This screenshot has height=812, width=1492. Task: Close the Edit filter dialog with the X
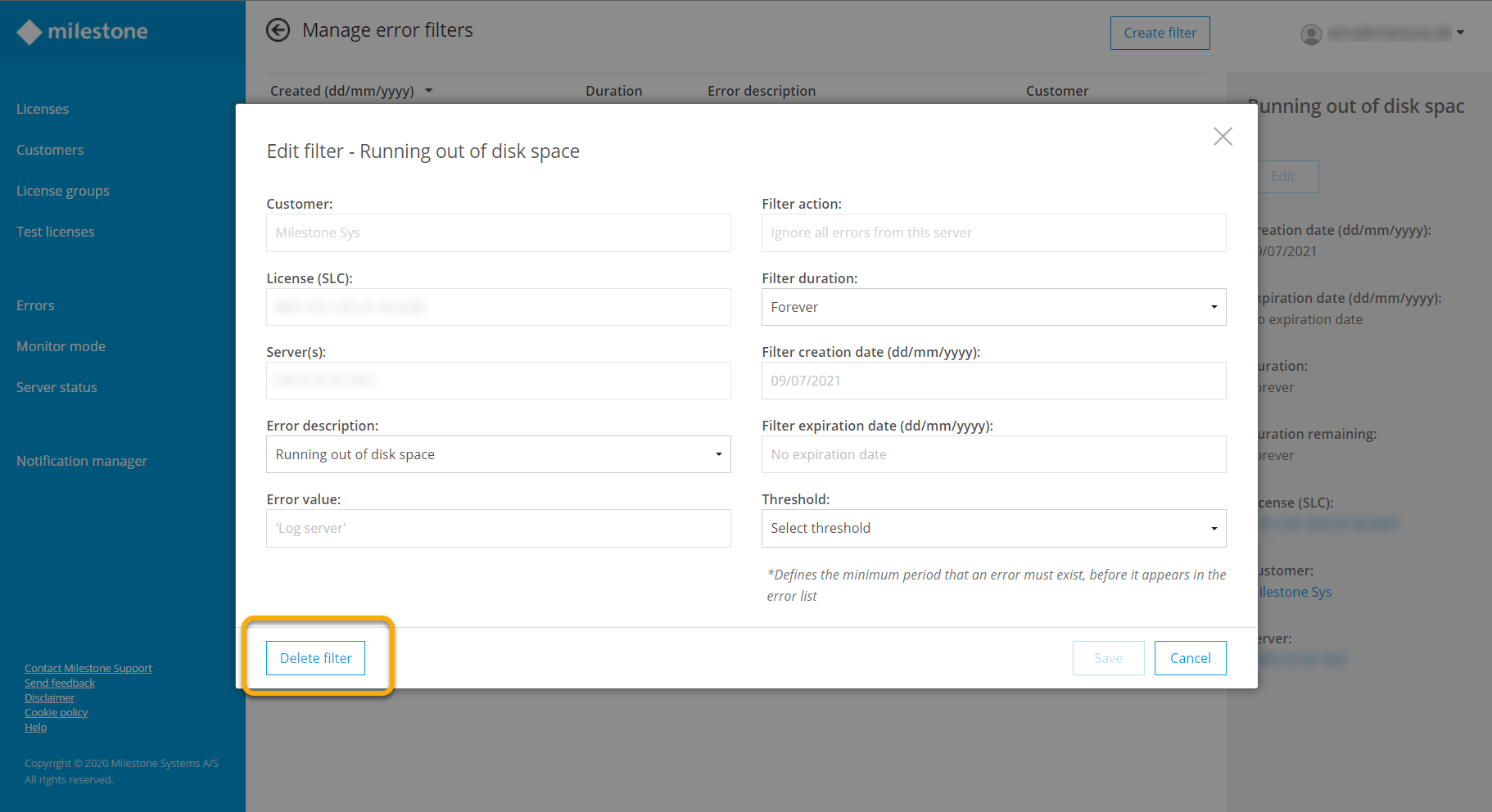[1223, 137]
